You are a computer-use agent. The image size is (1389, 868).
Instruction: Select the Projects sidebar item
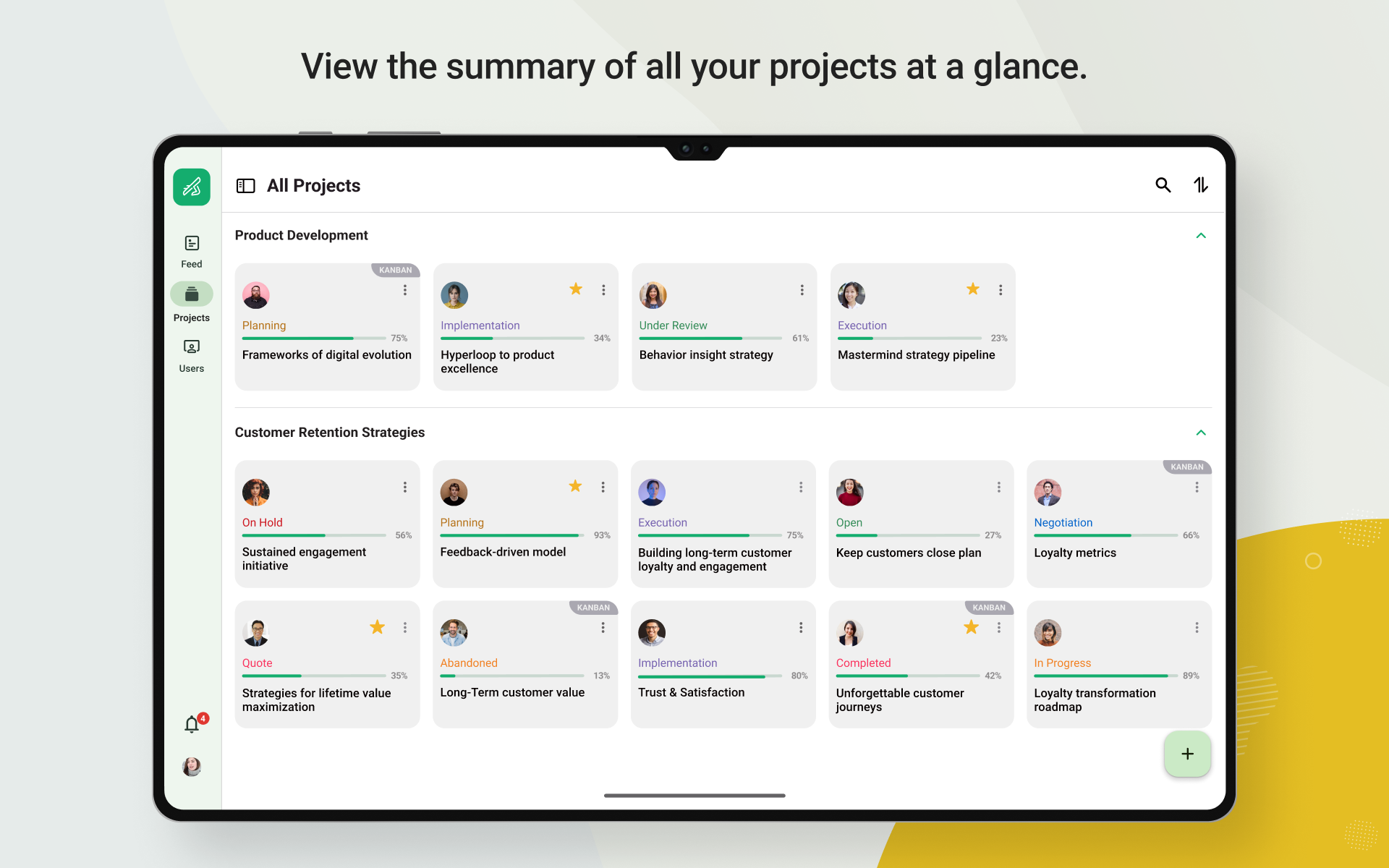pyautogui.click(x=192, y=302)
